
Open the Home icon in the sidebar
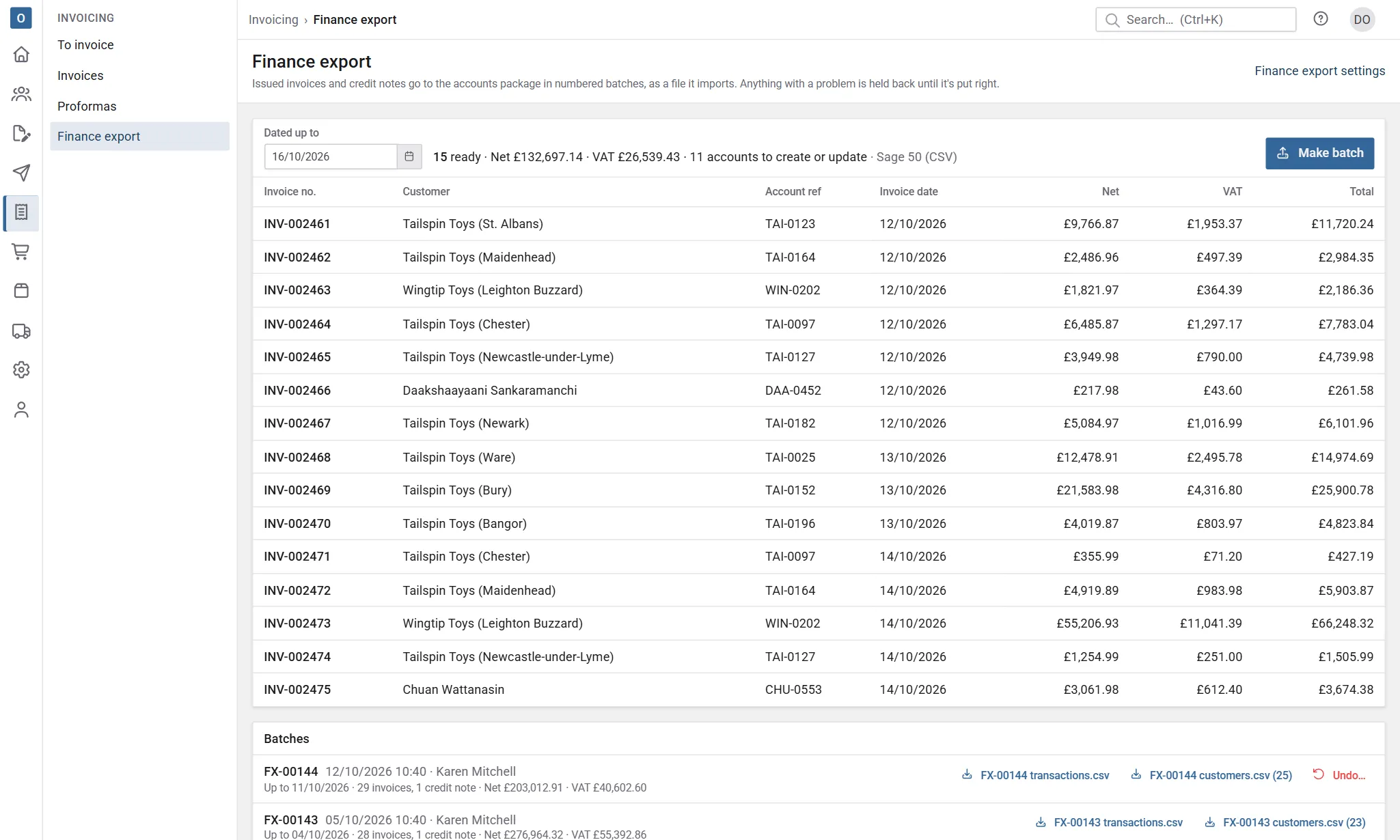point(21,54)
